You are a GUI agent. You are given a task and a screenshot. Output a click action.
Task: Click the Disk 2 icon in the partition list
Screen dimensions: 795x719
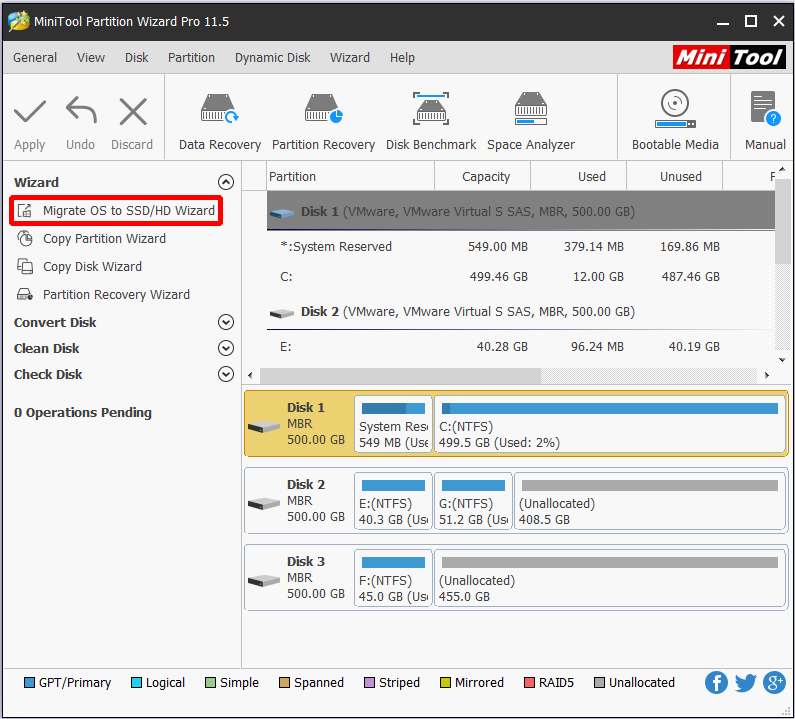tap(282, 313)
